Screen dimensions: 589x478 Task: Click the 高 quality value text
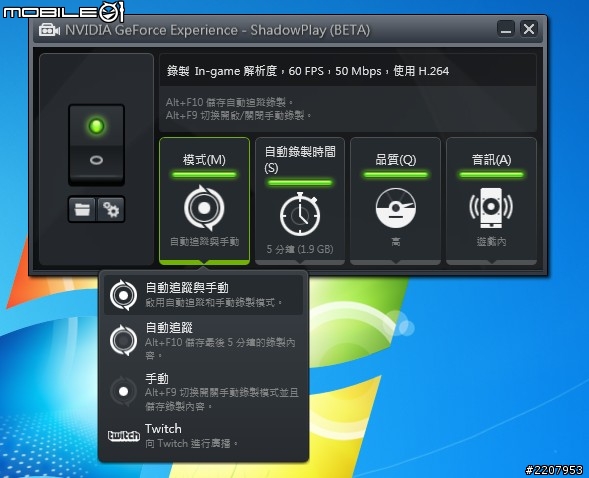coord(396,241)
